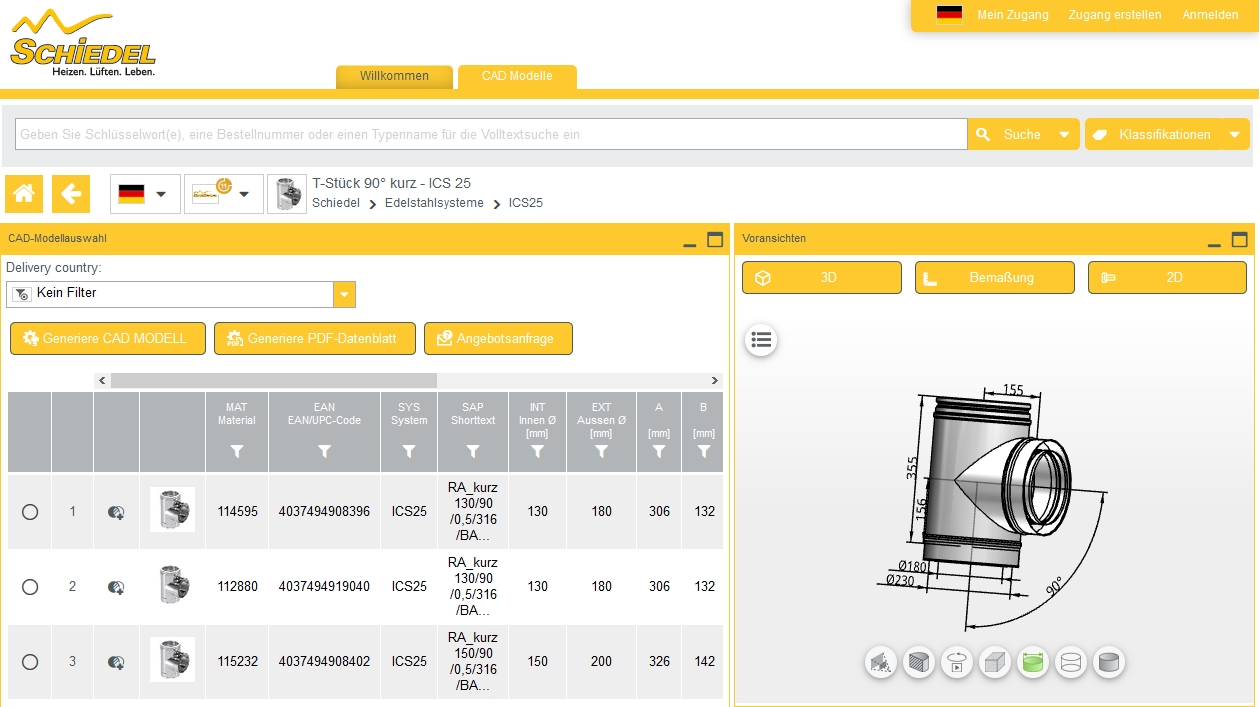The height and width of the screenshot is (707, 1260).
Task: Open the Delivery country filter dropdown
Action: pos(344,294)
